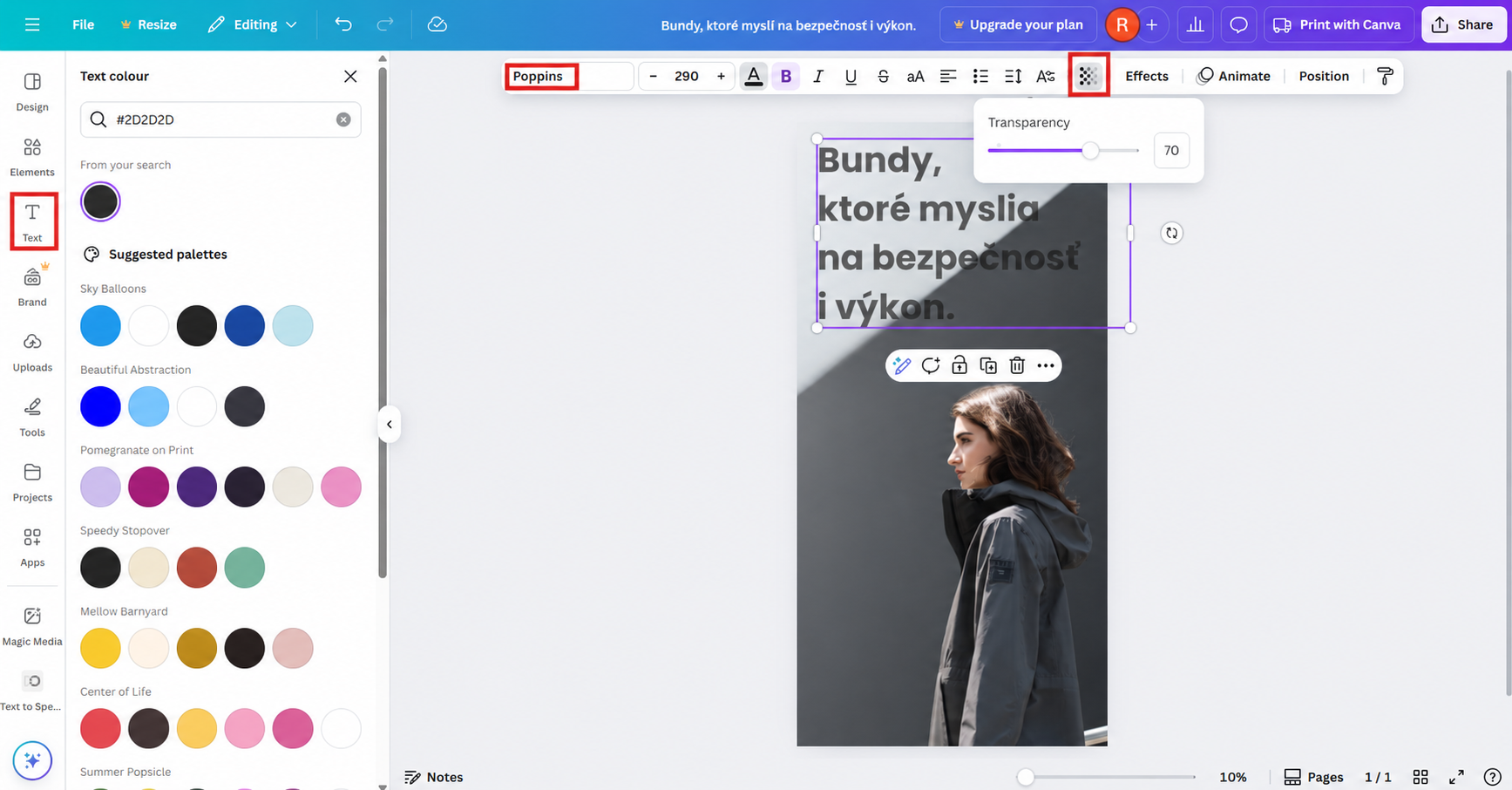Click the delete trash icon below the text
This screenshot has width=1512, height=790.
(1017, 365)
